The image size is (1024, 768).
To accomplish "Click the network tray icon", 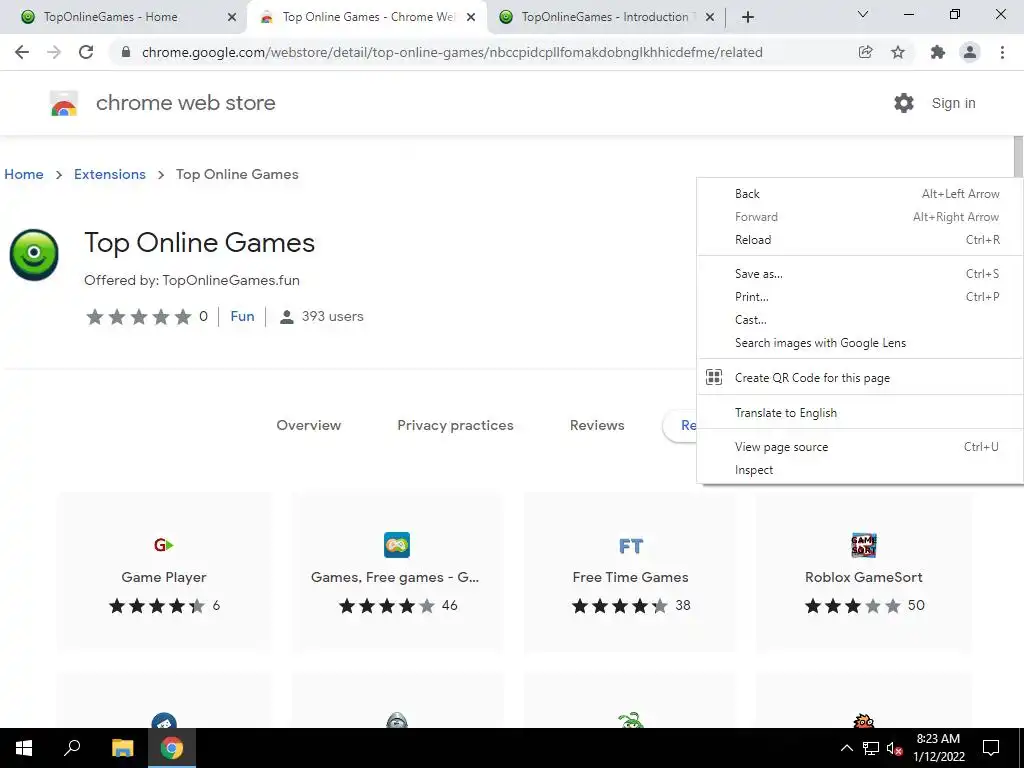I will click(x=871, y=748).
